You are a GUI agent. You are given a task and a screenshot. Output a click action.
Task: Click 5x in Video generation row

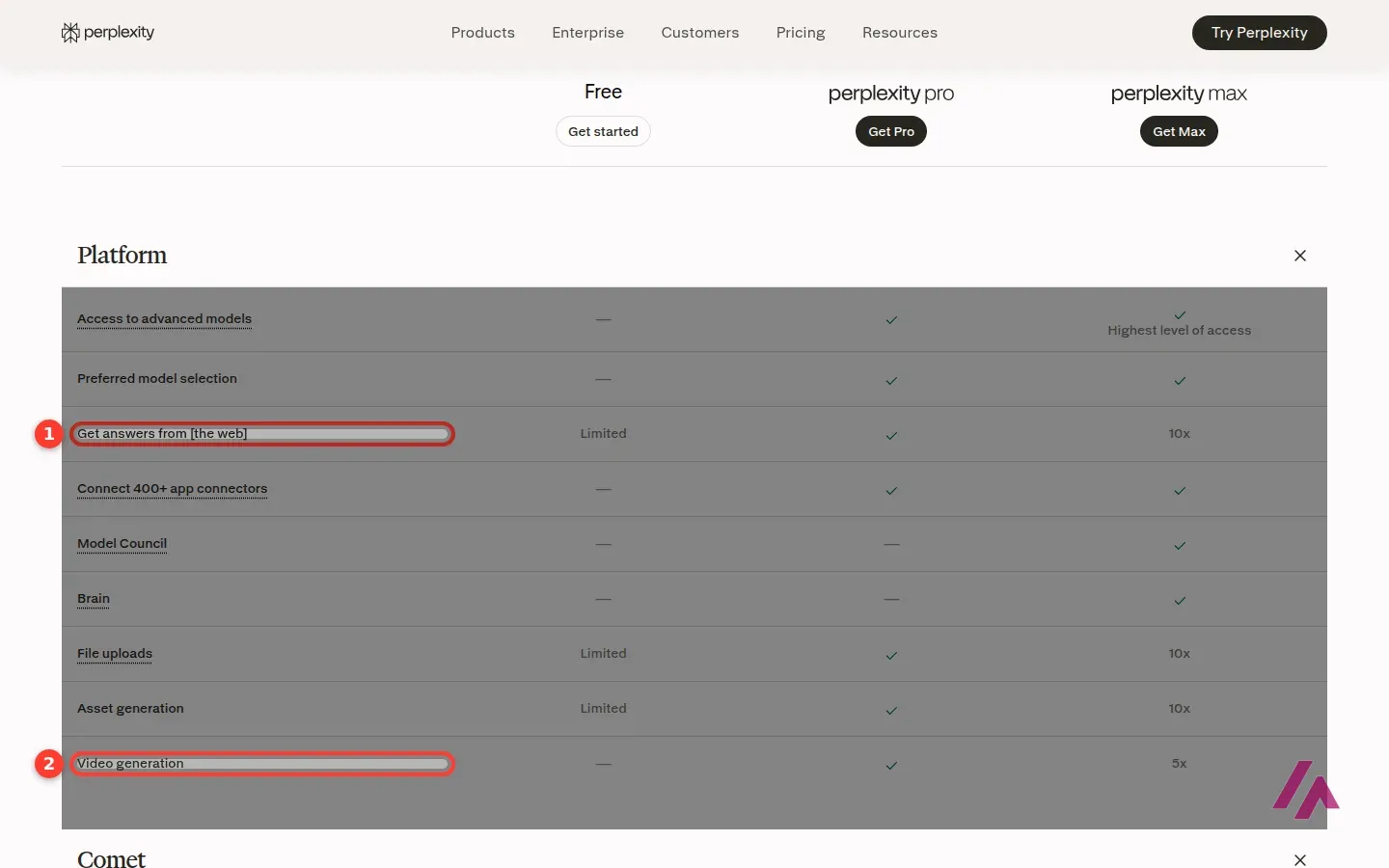(x=1179, y=764)
